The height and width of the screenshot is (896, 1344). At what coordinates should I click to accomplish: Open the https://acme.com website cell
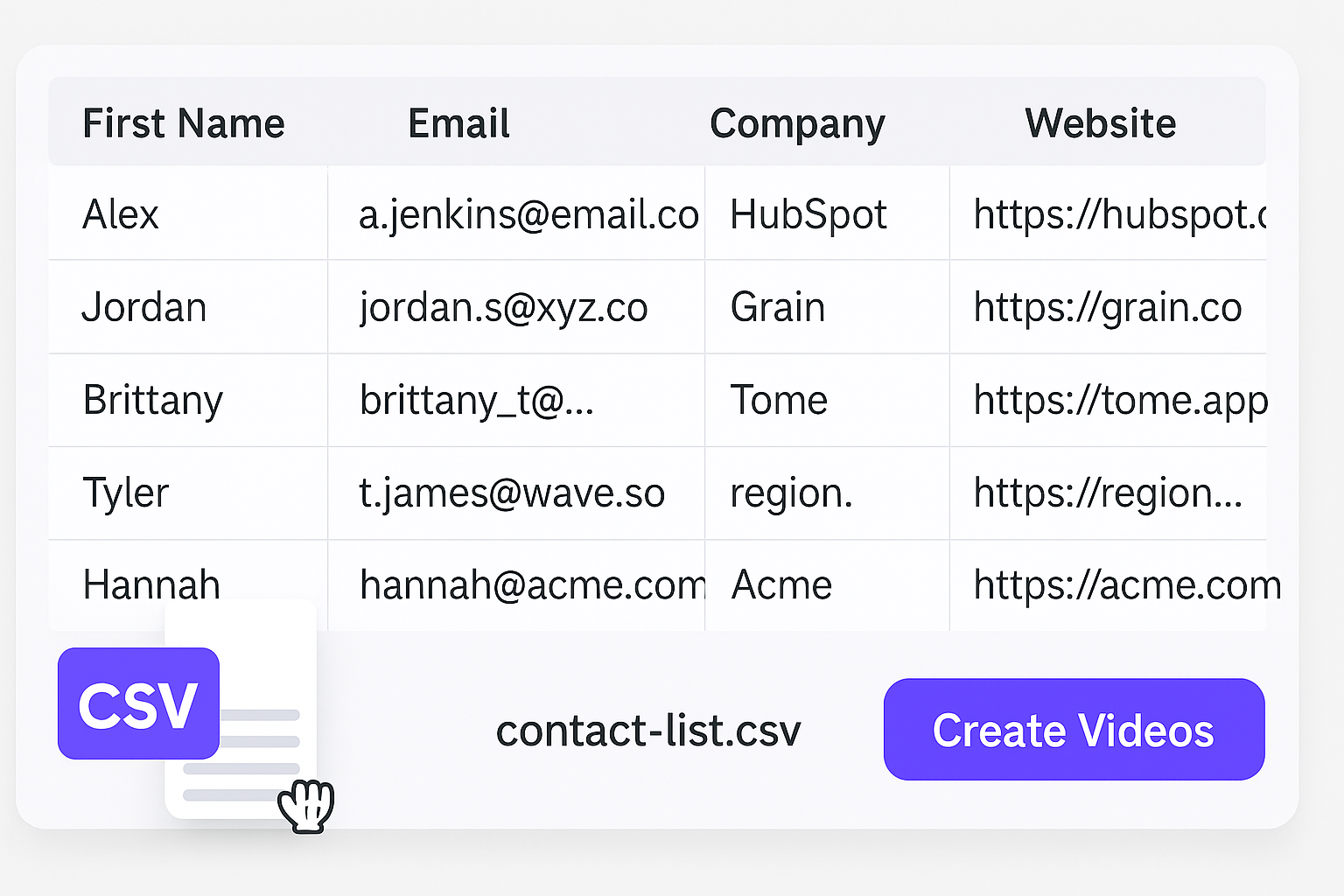coord(1109,585)
